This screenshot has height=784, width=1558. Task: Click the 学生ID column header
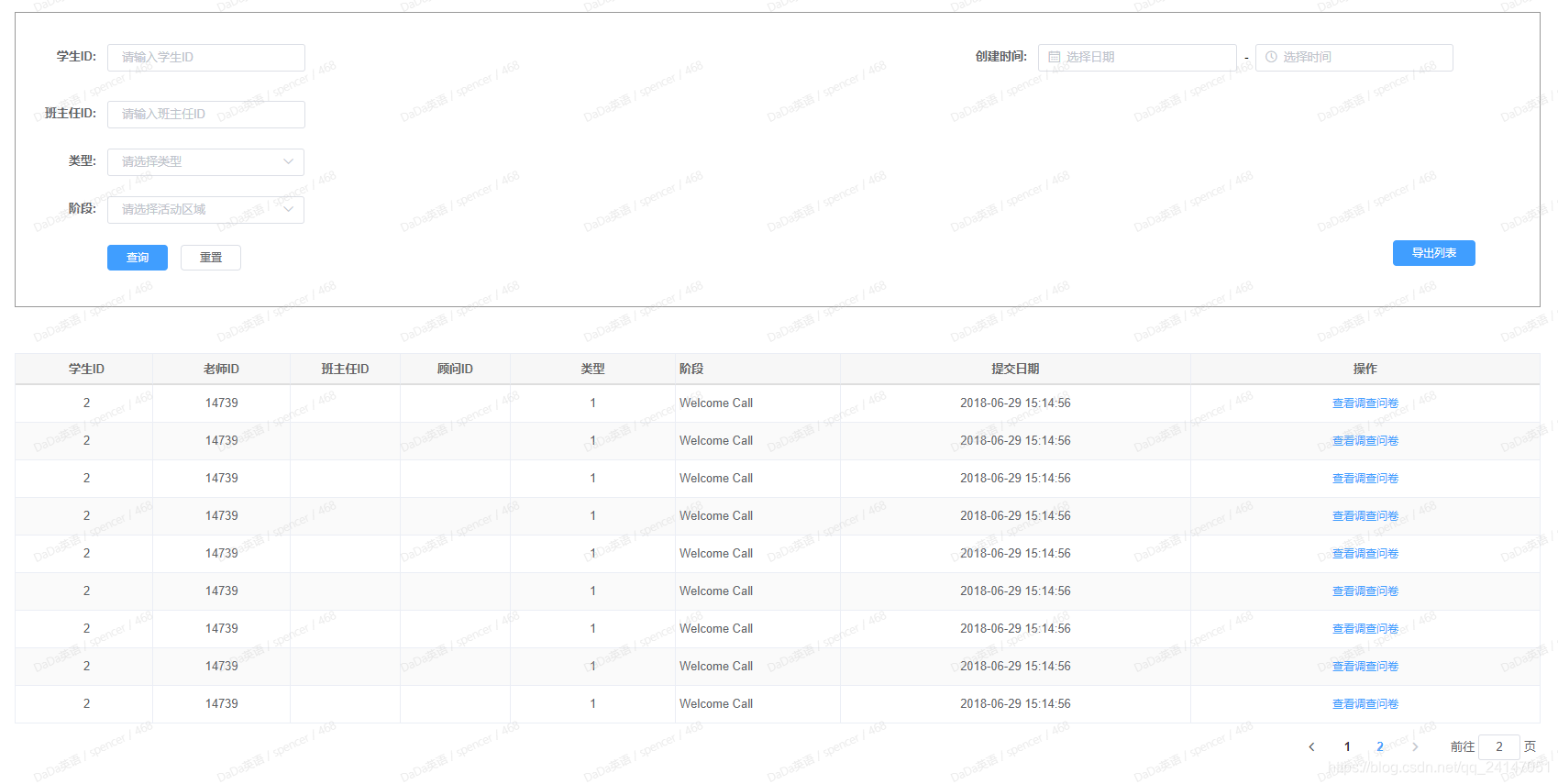(x=86, y=369)
